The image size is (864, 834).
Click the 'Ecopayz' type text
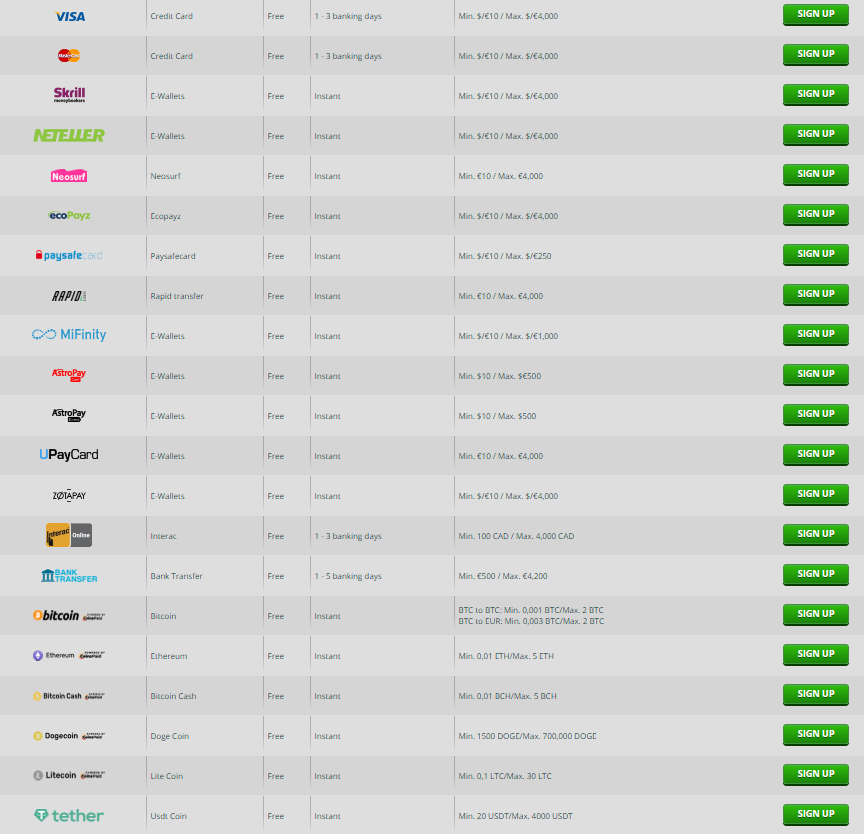(x=166, y=216)
